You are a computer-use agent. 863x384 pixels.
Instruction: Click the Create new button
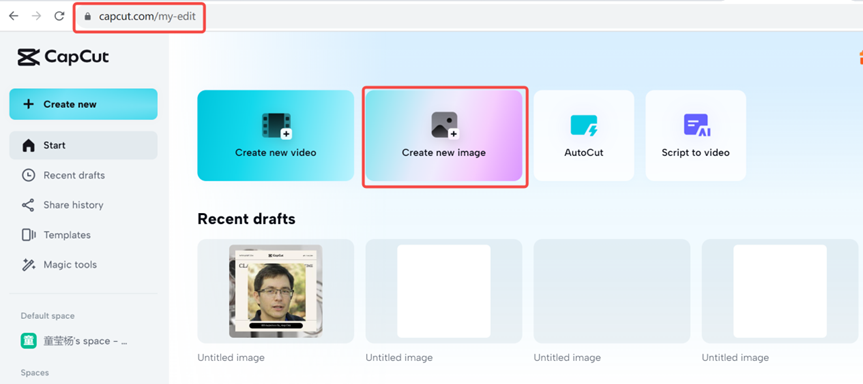[x=83, y=104]
